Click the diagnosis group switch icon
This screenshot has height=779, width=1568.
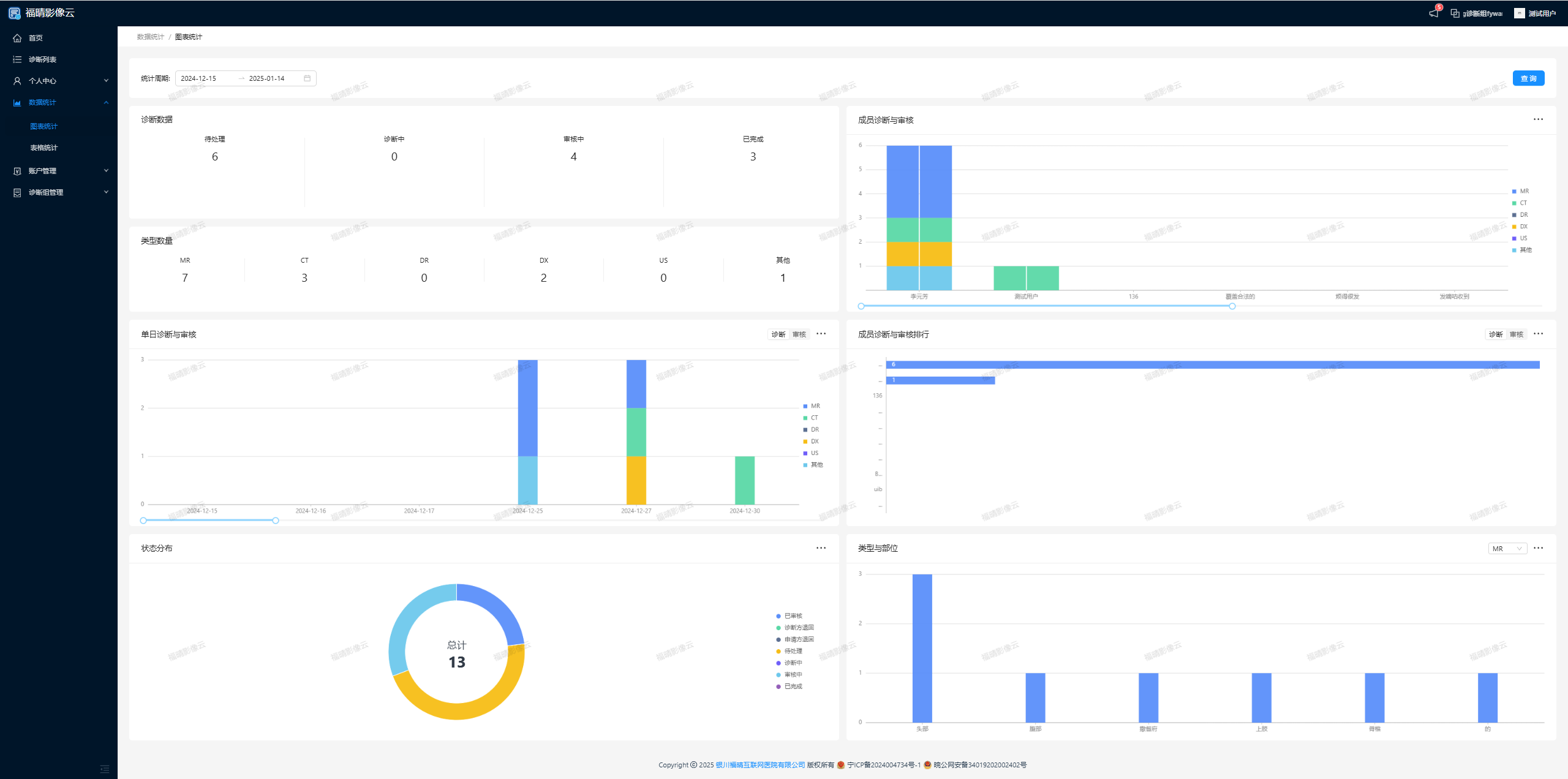click(x=1455, y=13)
